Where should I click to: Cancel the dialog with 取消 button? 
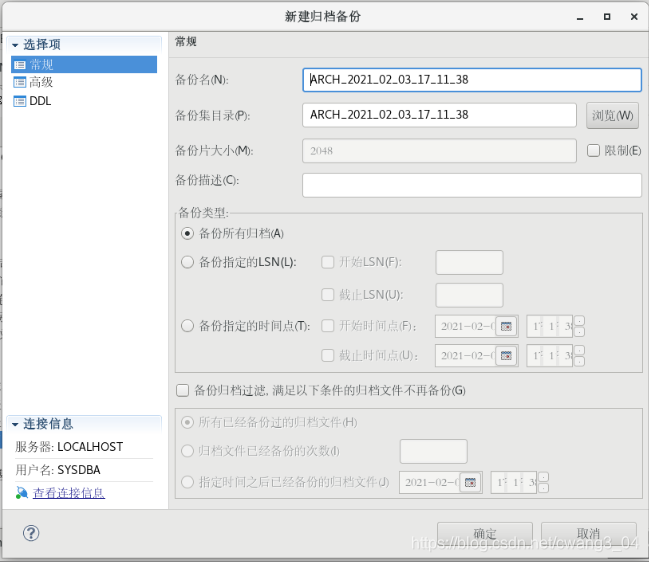589,534
